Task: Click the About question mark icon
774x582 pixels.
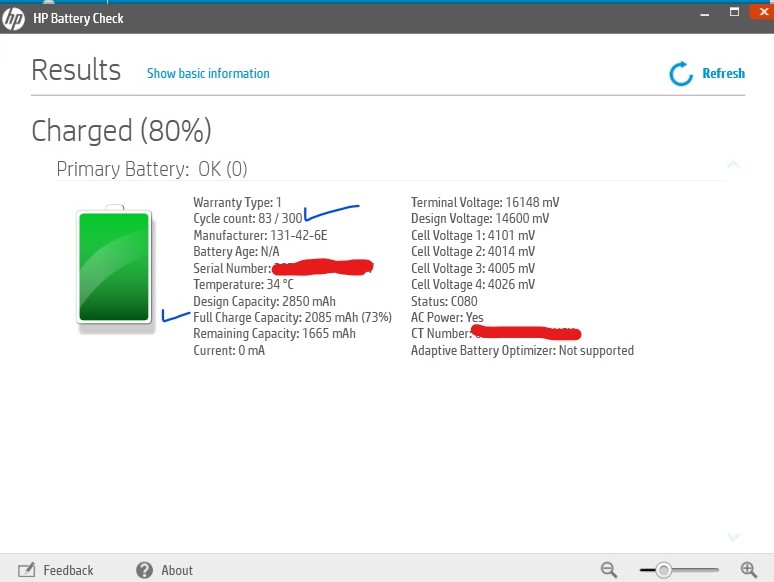Action: click(x=144, y=570)
